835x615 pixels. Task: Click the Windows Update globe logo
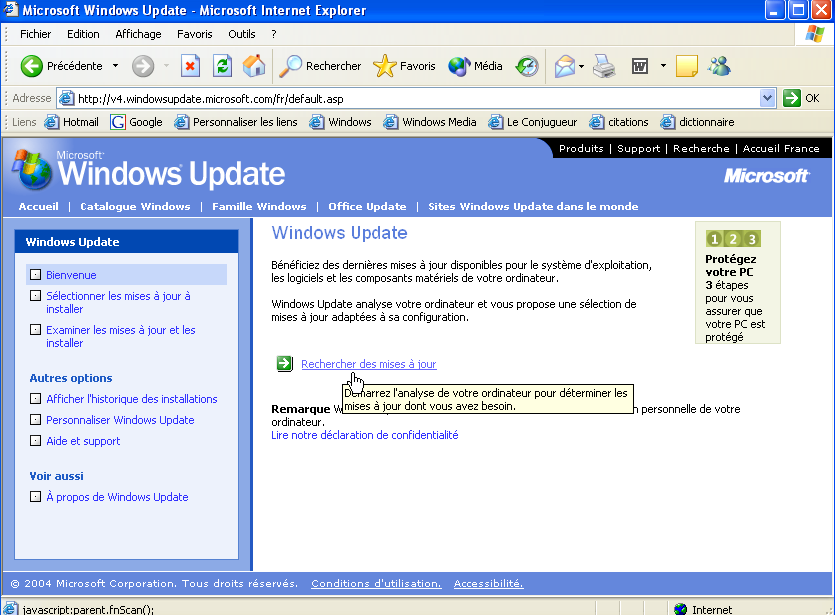tap(33, 170)
